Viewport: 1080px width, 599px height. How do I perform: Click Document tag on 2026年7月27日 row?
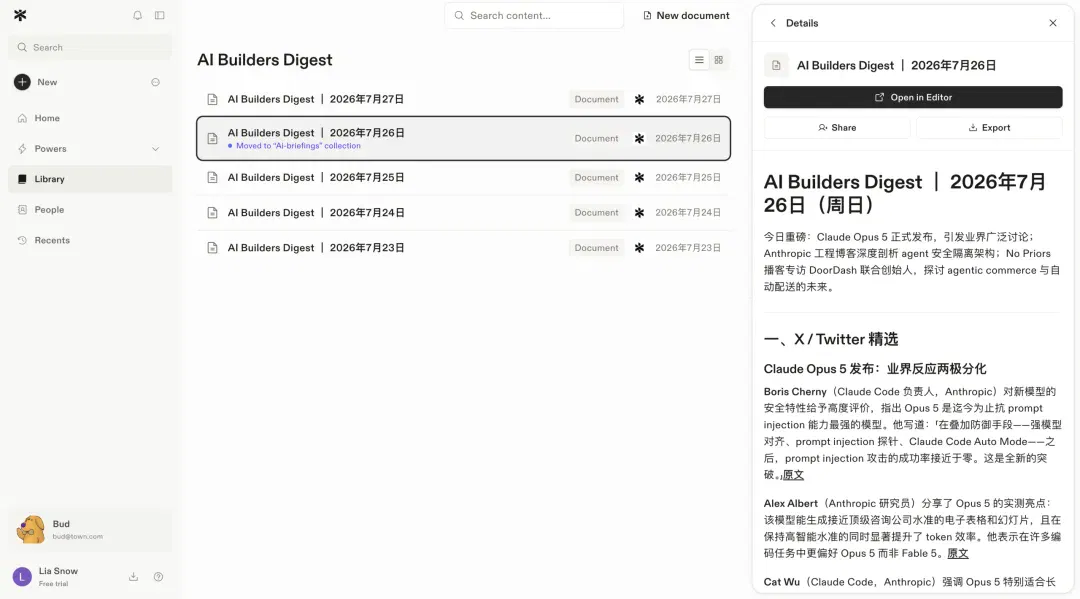point(596,99)
